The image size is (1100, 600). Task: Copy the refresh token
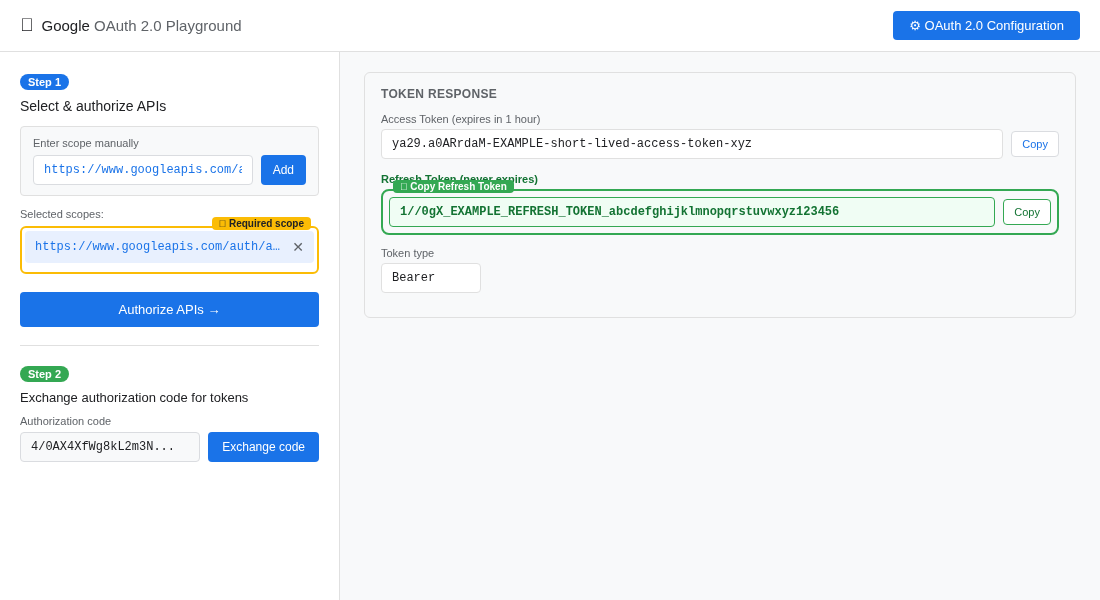pyautogui.click(x=1026, y=212)
